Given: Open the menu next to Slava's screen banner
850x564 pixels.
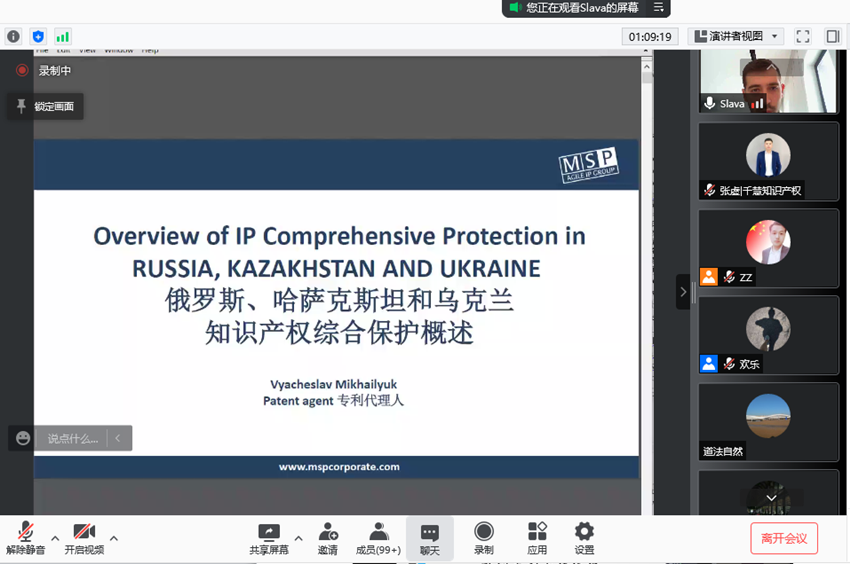Looking at the screenshot, I should tap(658, 8).
